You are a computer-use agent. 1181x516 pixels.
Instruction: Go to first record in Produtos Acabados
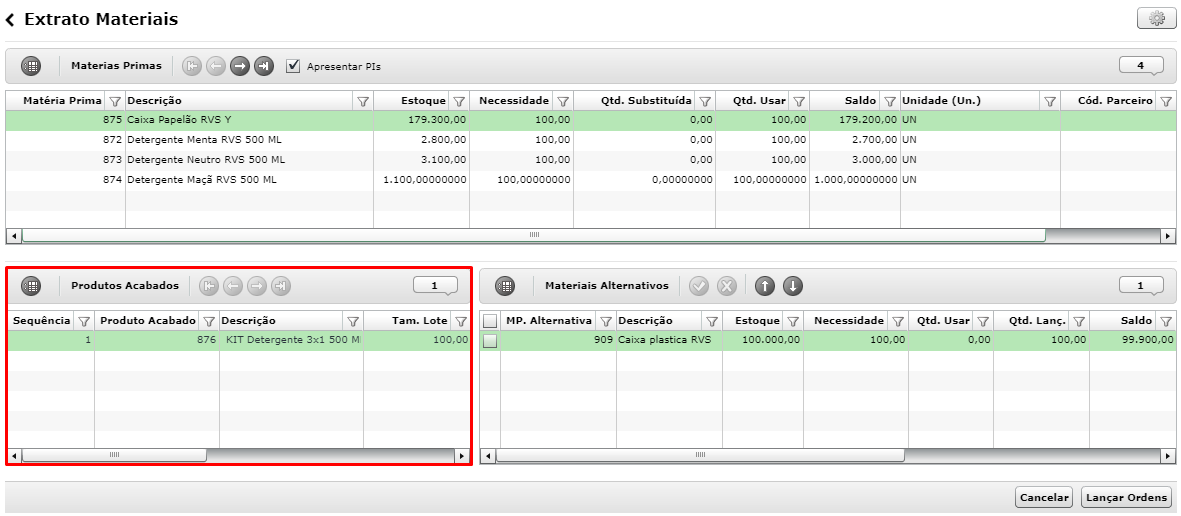click(209, 285)
